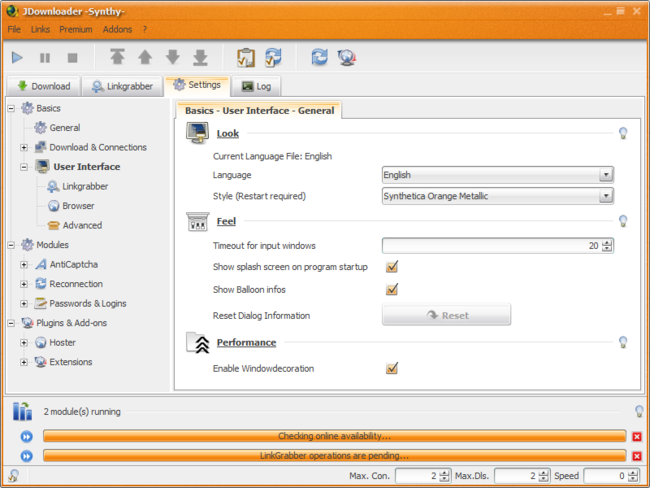
Task: Switch to the Download tab
Action: tap(44, 86)
